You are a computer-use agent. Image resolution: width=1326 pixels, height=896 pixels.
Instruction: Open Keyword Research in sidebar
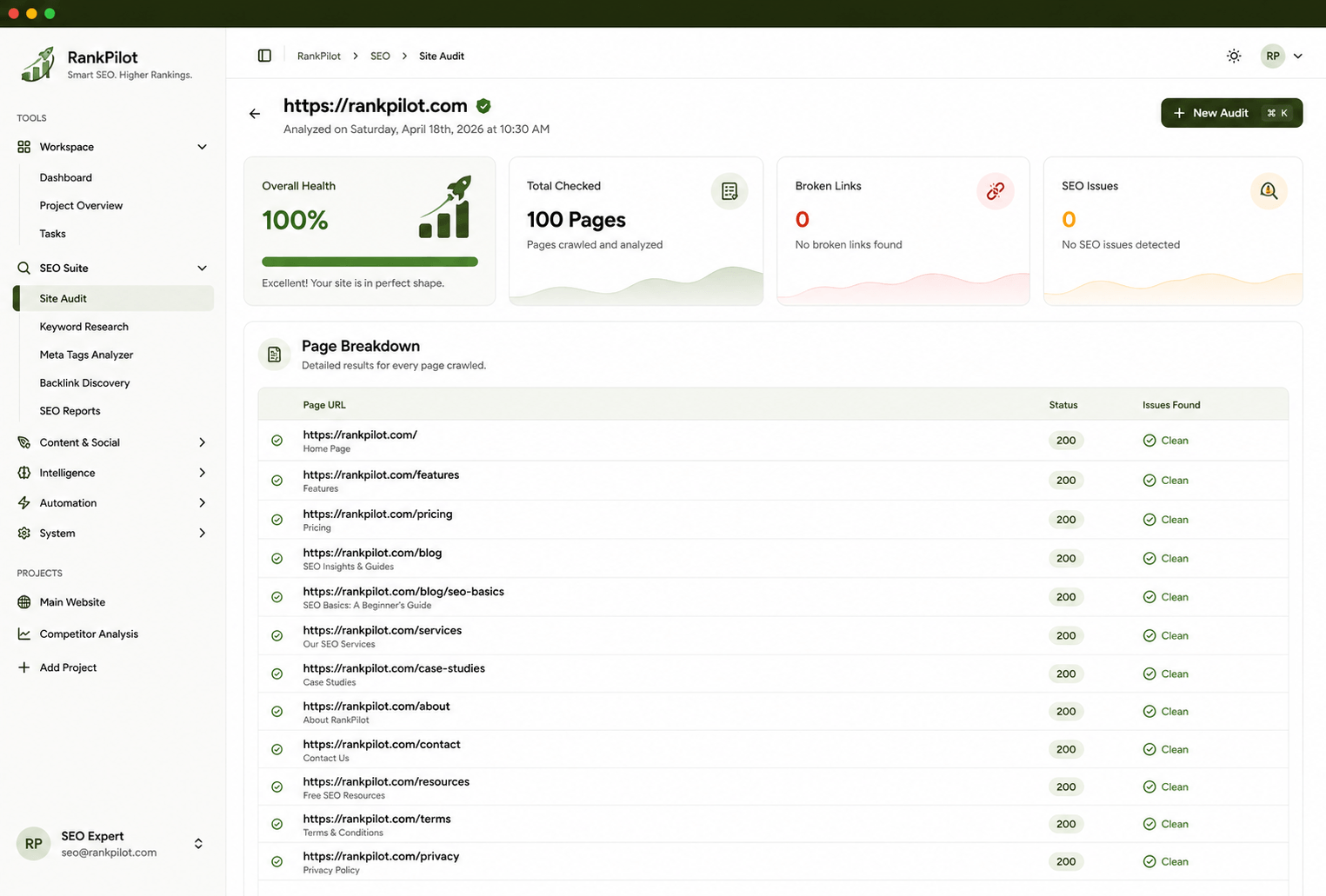84,327
